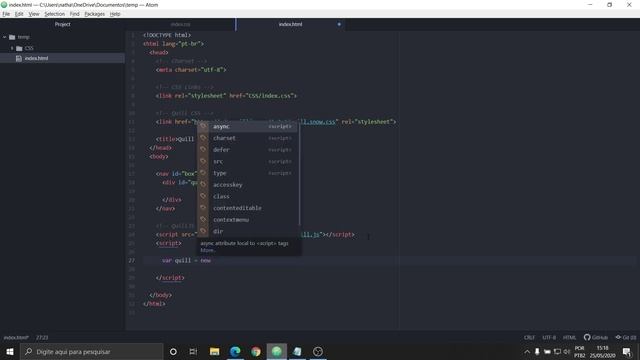
Task: Choose the type autocomplete suggestion
Action: (x=248, y=173)
